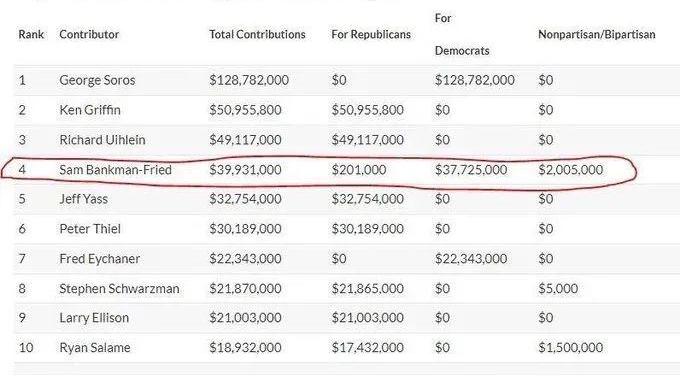Click the Nonpartisan/Bipartisan column header
Screen dimensions: 680x376
point(597,34)
